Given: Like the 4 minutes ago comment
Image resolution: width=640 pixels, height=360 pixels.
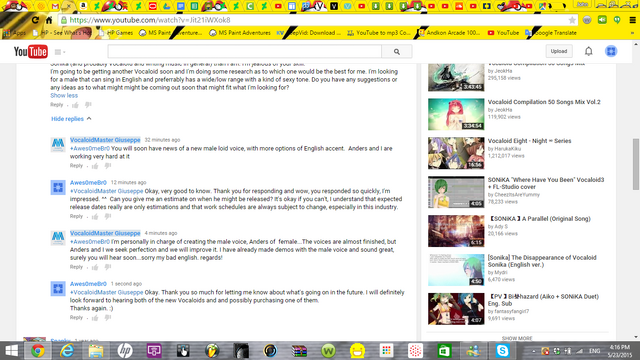Looking at the screenshot, I should pyautogui.click(x=95, y=267).
